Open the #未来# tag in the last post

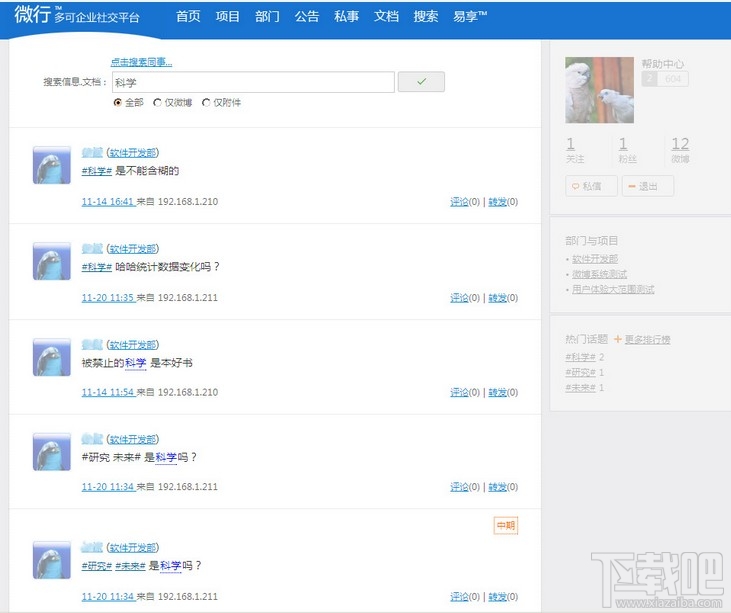(130, 566)
